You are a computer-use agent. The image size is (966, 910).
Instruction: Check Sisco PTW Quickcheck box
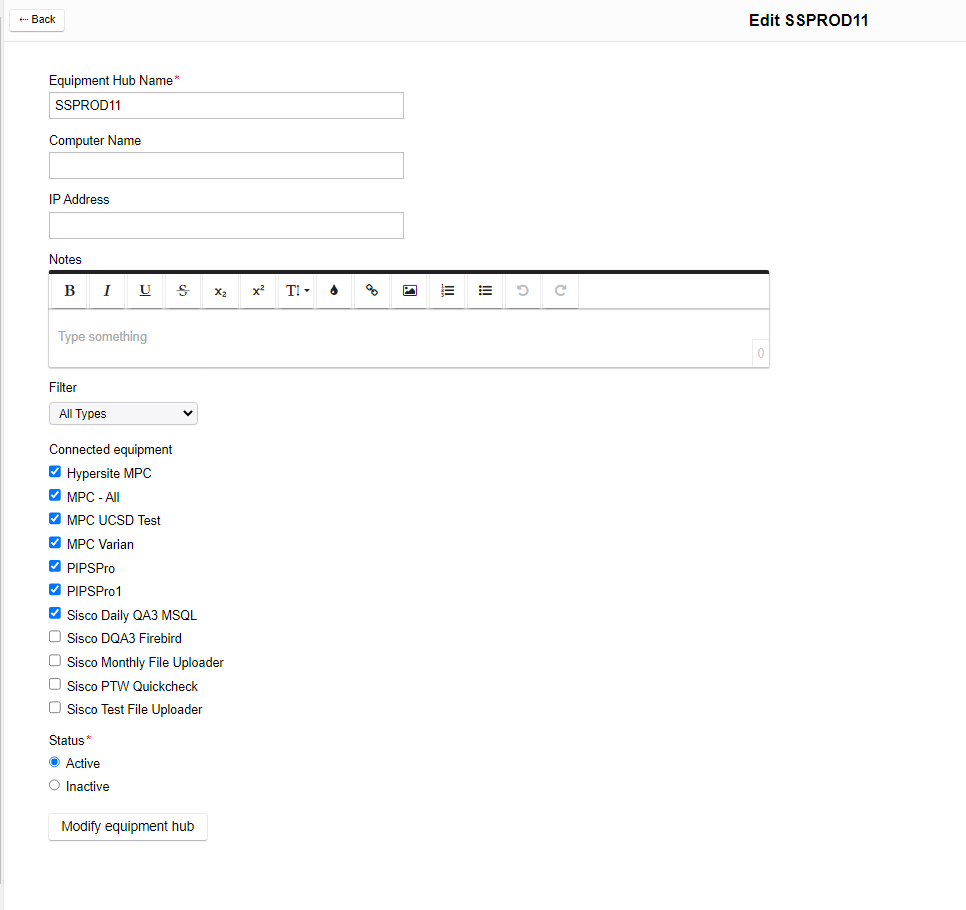55,685
